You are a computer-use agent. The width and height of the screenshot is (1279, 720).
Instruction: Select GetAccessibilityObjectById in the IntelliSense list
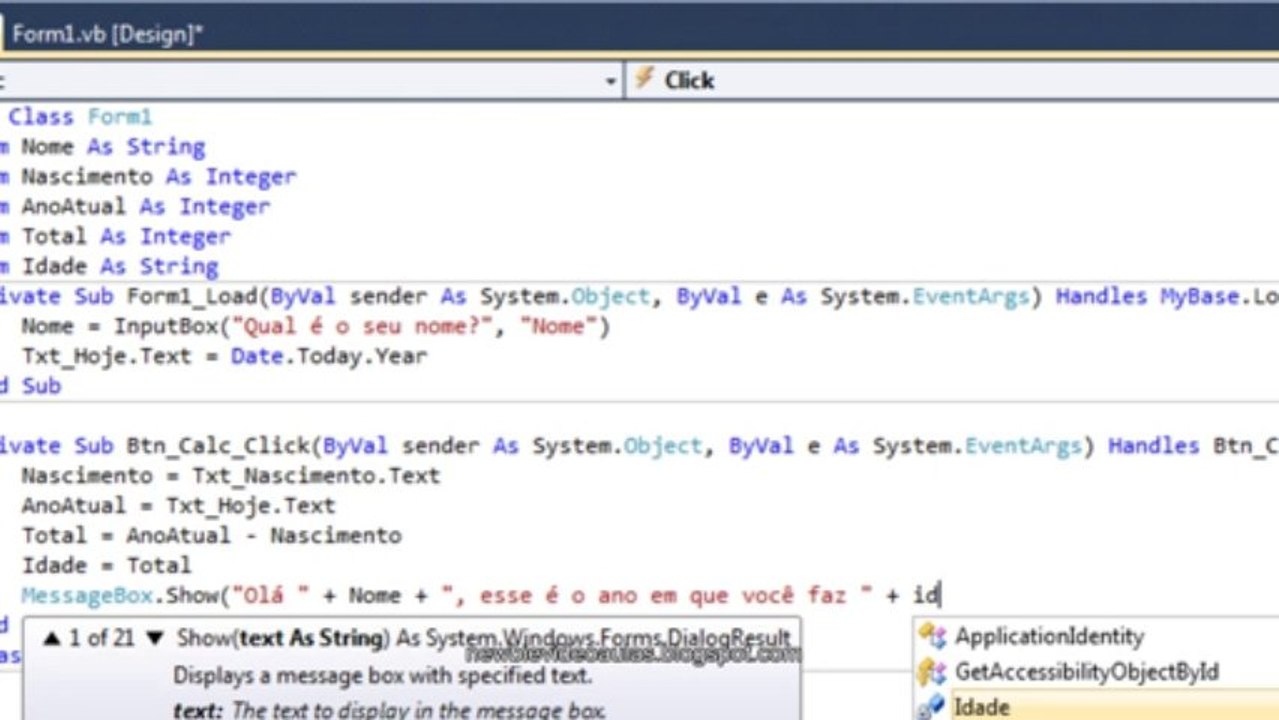[1087, 671]
